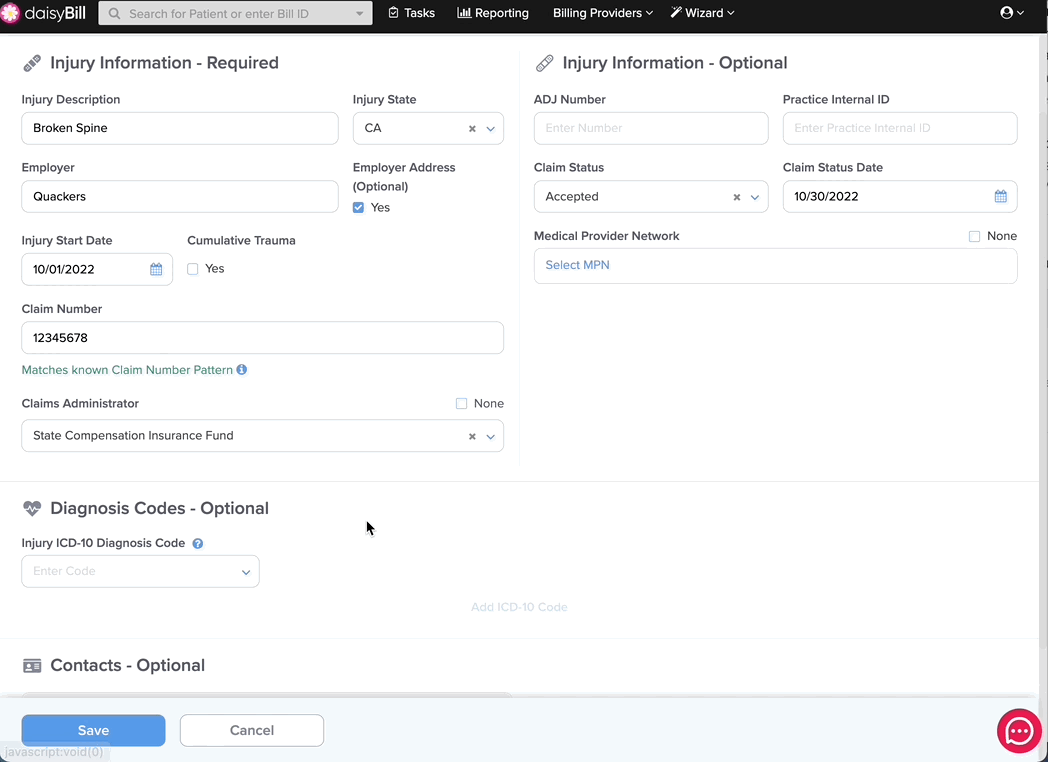
Task: Cancel the injury form
Action: point(252,731)
